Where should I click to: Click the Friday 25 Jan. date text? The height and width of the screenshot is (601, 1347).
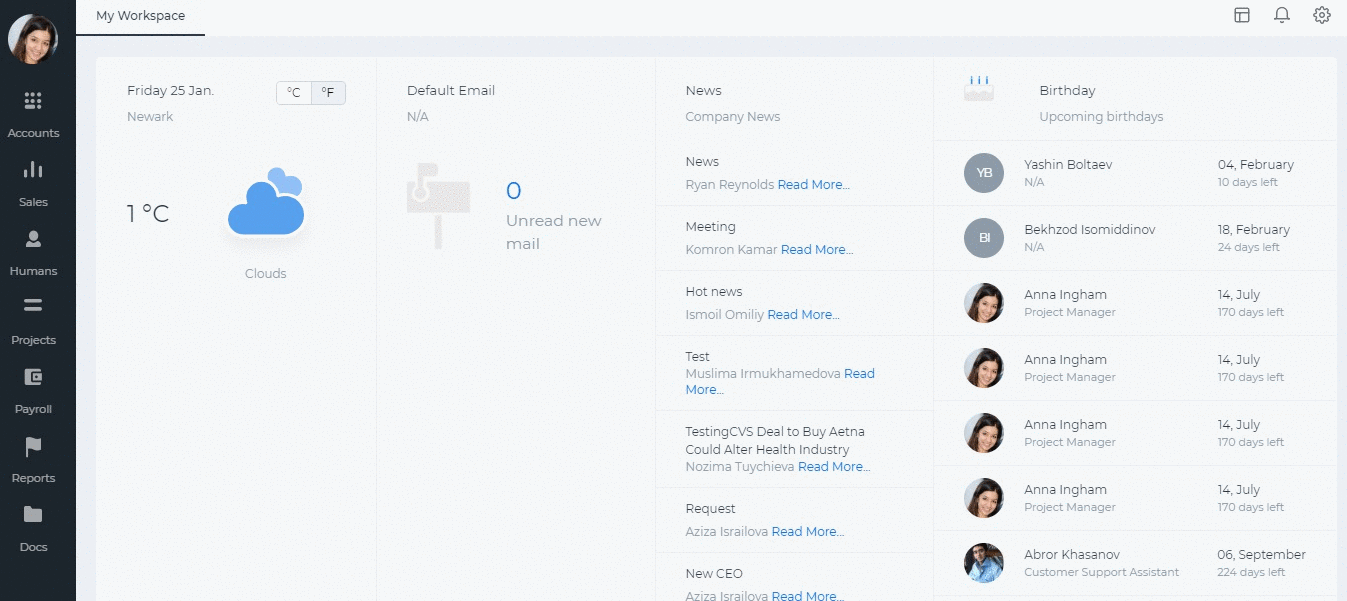(171, 91)
